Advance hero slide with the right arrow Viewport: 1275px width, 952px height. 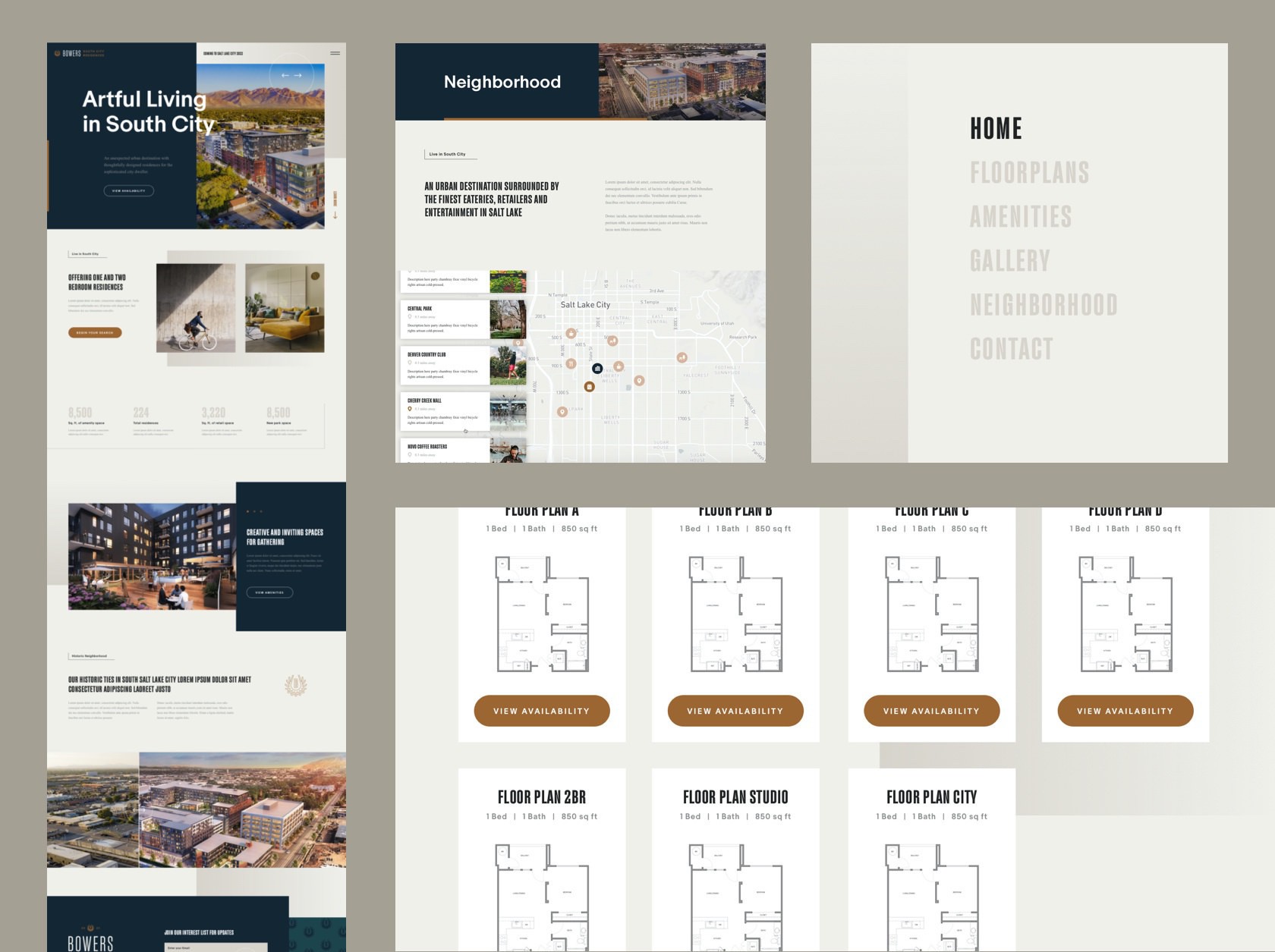point(297,75)
